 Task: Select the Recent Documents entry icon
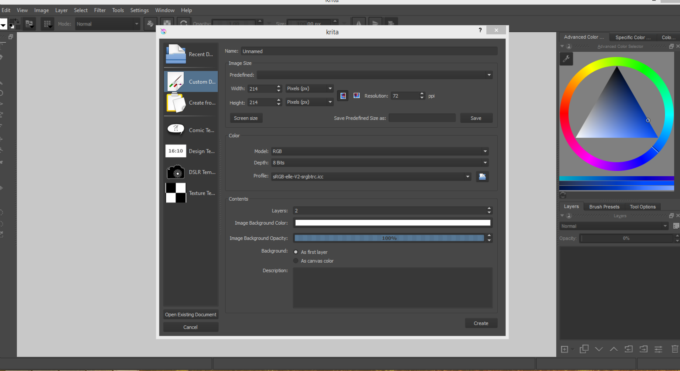pos(176,54)
